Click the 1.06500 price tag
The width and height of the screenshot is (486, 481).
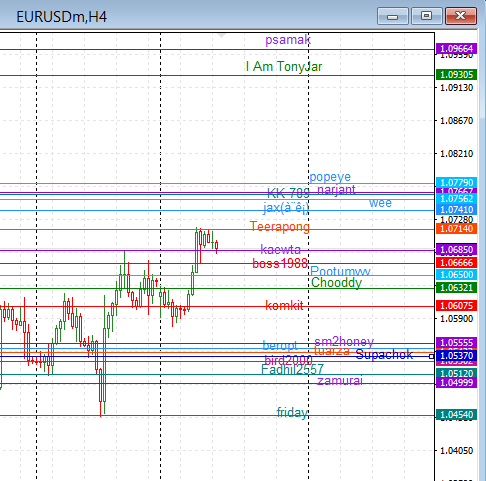point(456,275)
